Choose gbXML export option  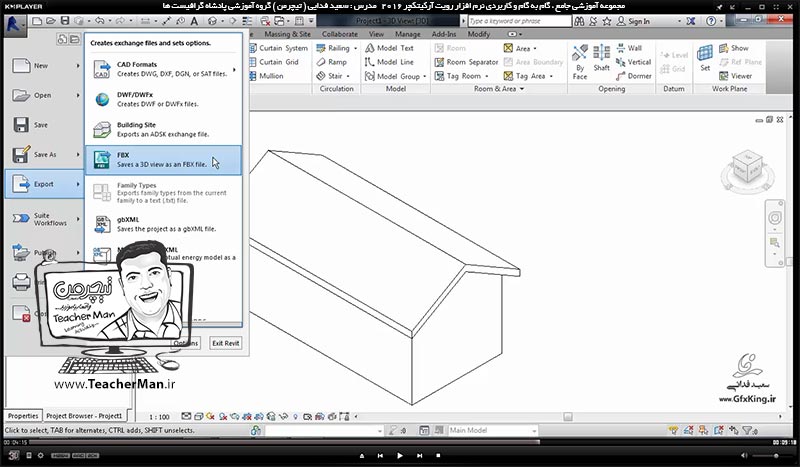pos(163,225)
